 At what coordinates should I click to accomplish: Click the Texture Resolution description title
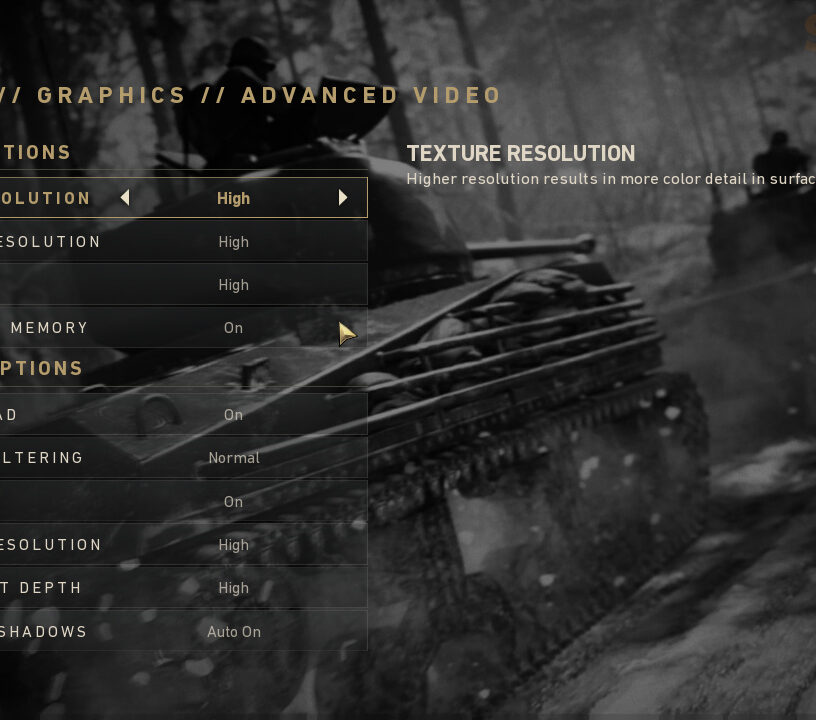(x=520, y=153)
